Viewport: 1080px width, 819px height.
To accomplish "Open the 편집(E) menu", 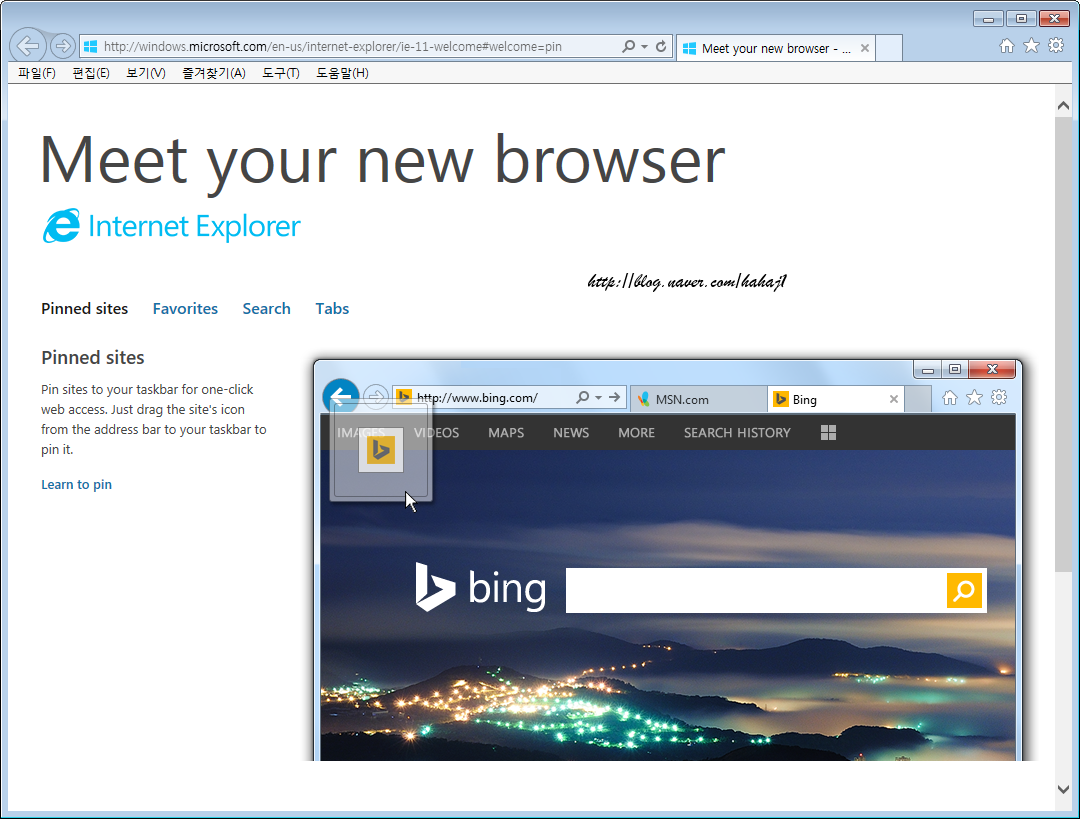I will 91,73.
